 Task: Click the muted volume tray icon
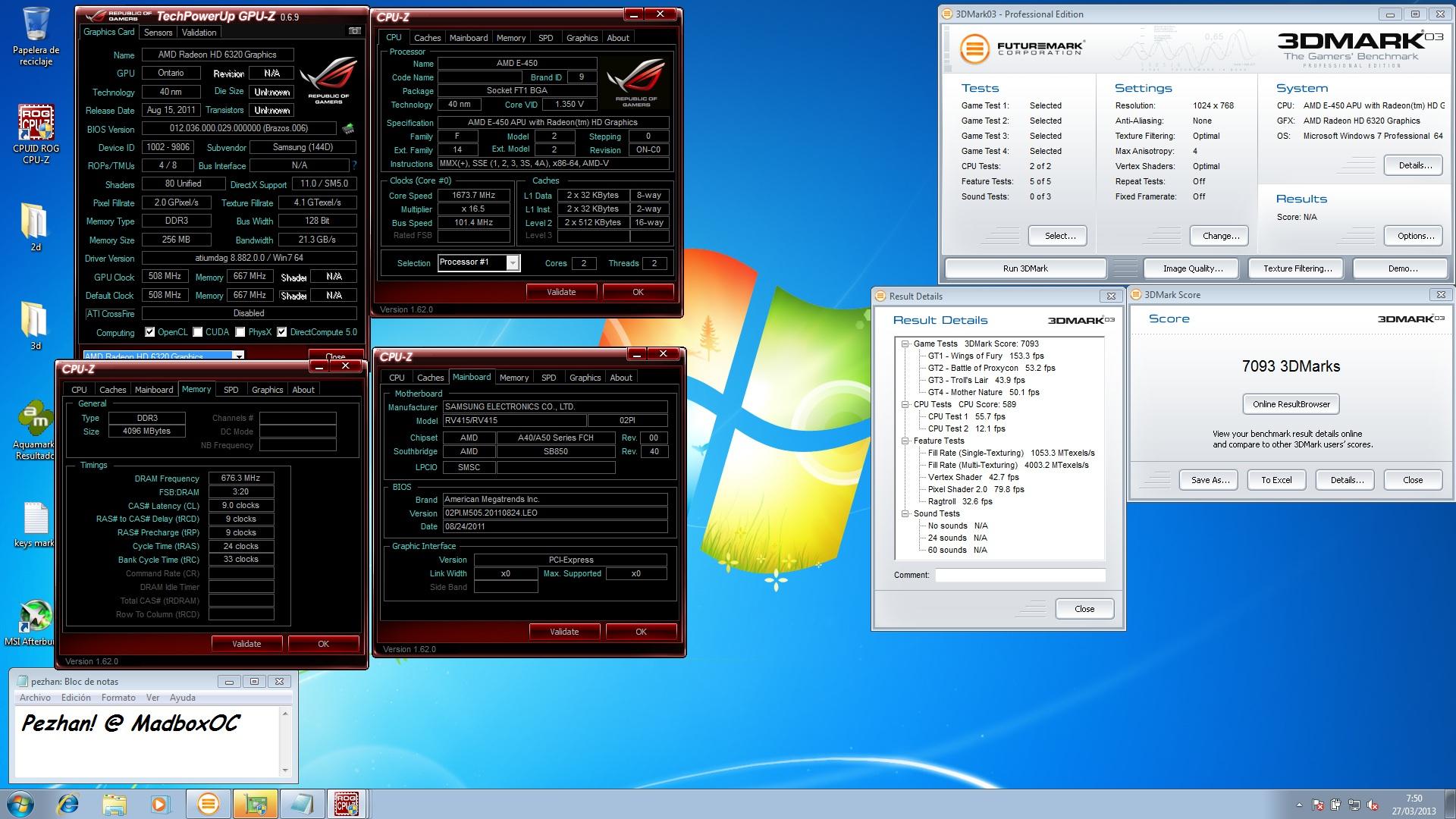1373,805
